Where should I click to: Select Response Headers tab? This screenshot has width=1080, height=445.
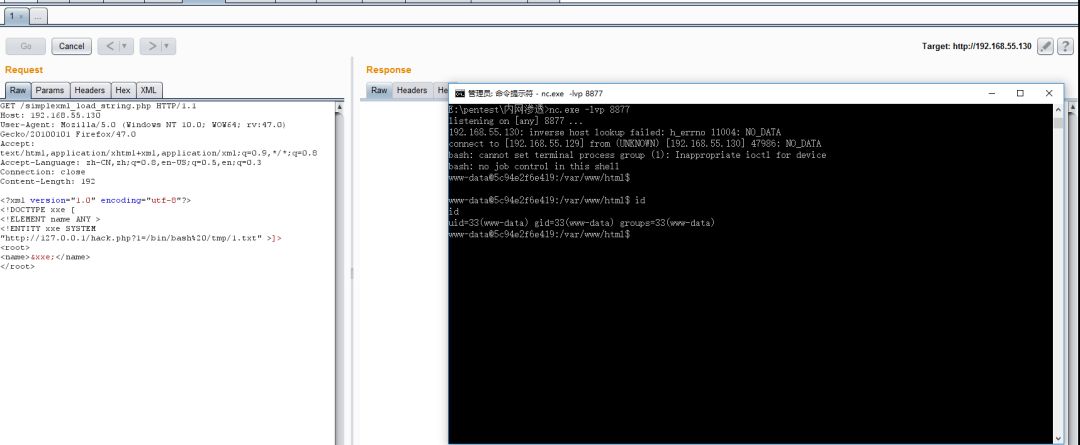click(x=412, y=90)
